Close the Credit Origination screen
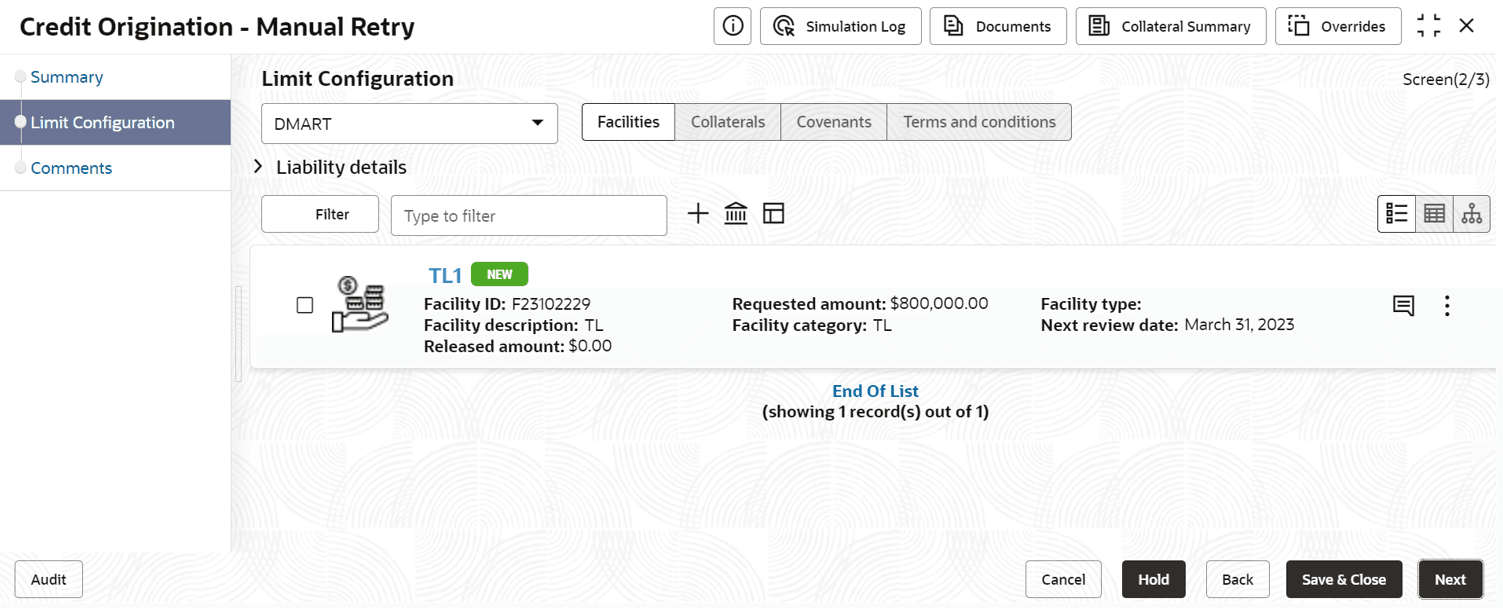 1467,26
